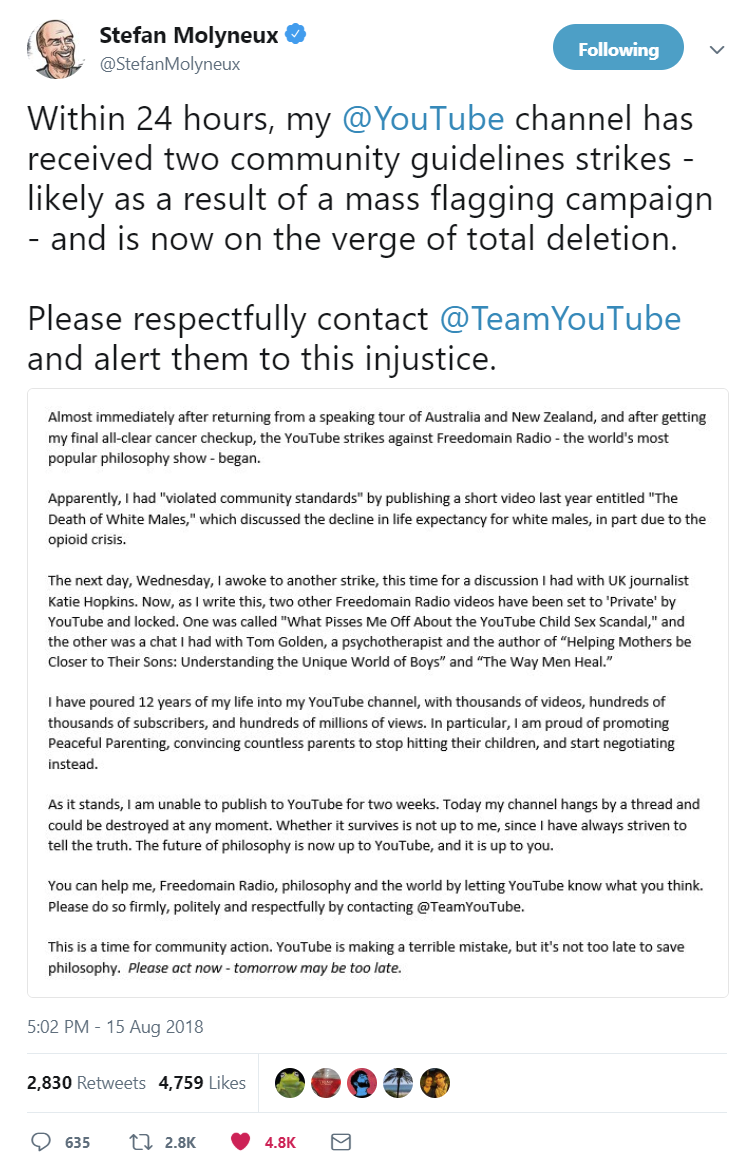The width and height of the screenshot is (746, 1163).
Task: Open the tweet timestamp 5:02 PM link
Action: click(115, 1027)
